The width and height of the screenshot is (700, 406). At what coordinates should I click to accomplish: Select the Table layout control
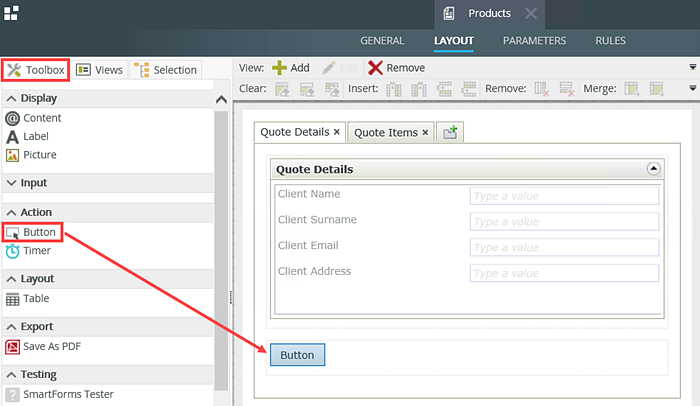pyautogui.click(x=36, y=299)
